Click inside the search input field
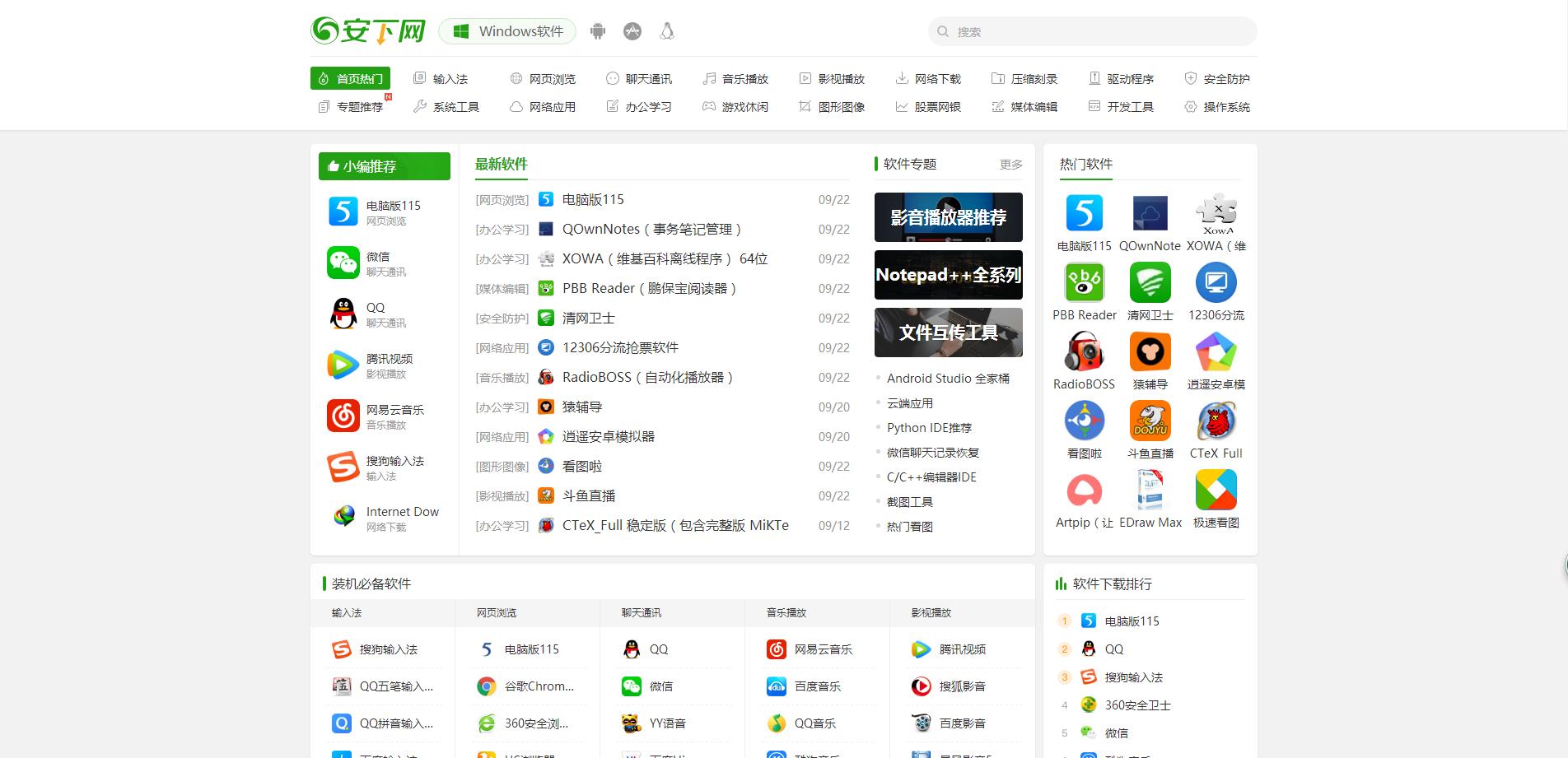This screenshot has width=1568, height=758. 1090,30
